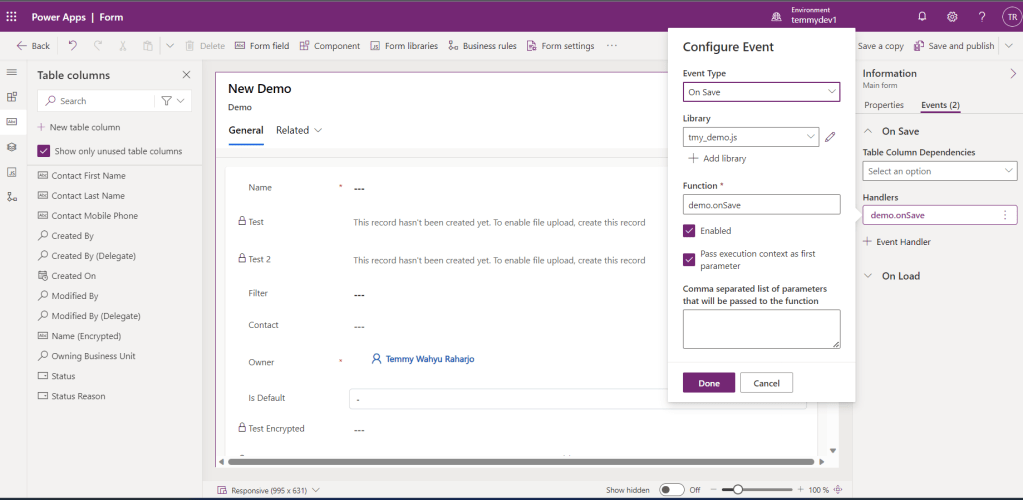Open settings gear in header
The image size is (1023, 500).
click(x=952, y=17)
